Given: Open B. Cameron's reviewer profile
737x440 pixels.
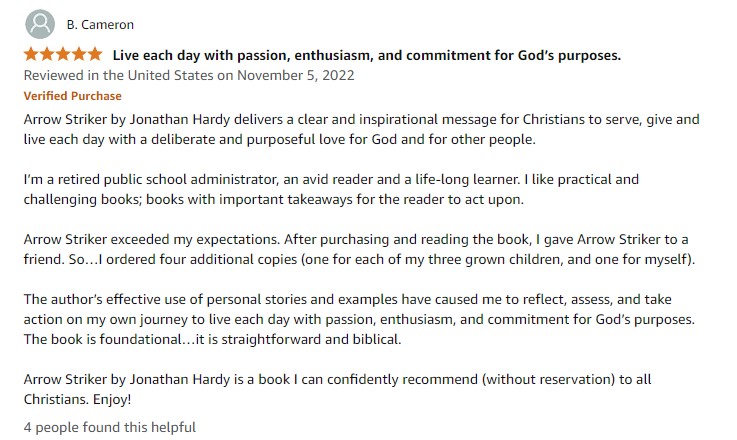Looking at the screenshot, I should coord(100,24).
